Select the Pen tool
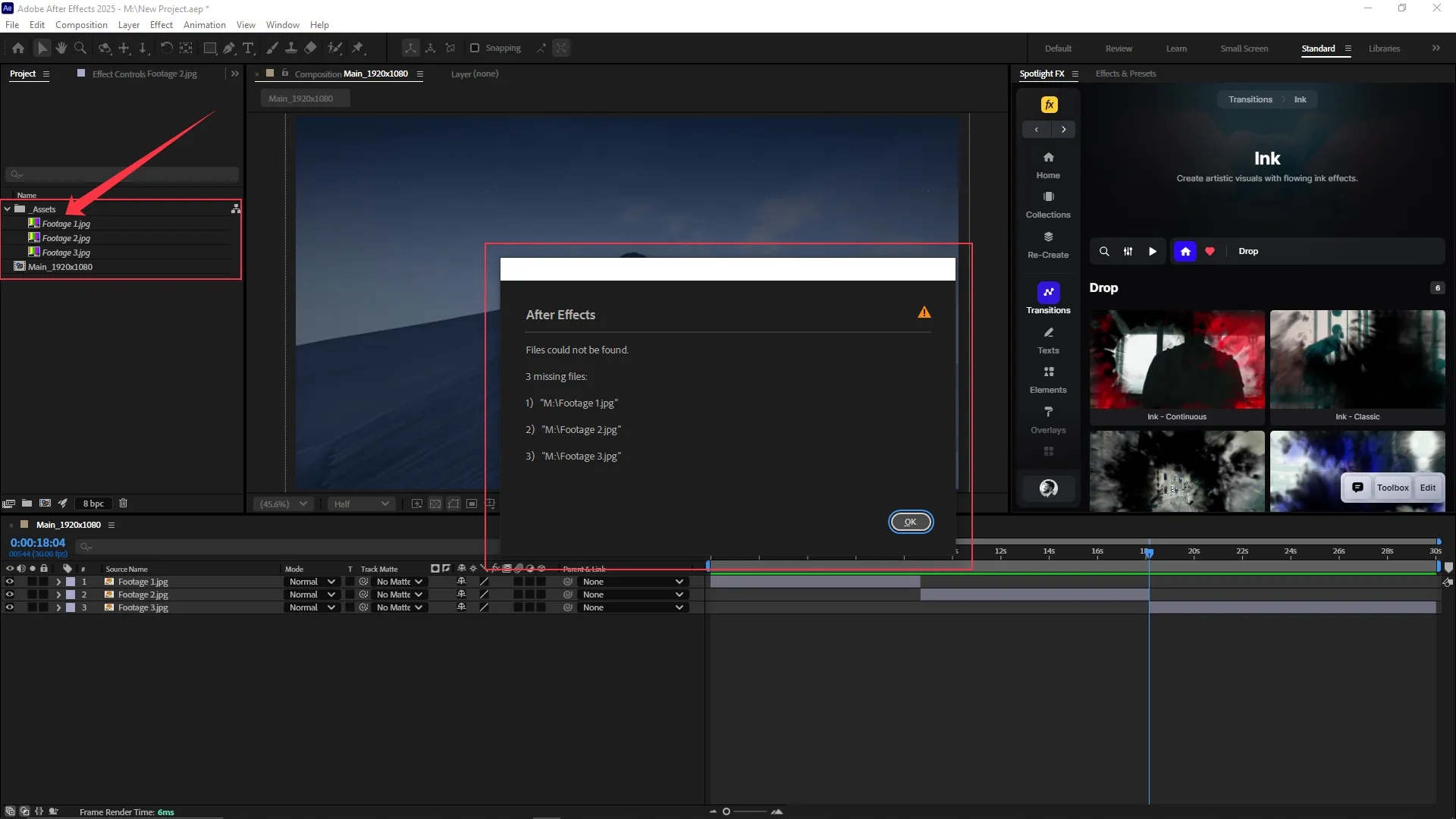 [x=229, y=48]
